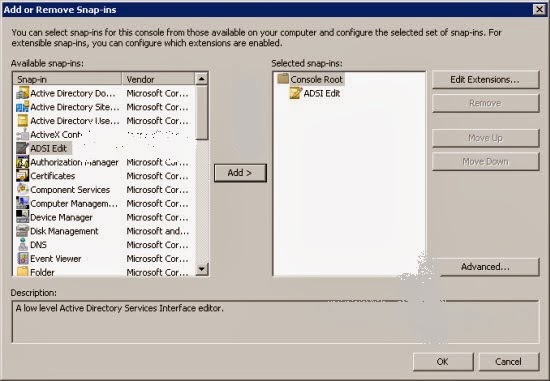550x381 pixels.
Task: Select Device Manager snap-in name
Action: 61,218
